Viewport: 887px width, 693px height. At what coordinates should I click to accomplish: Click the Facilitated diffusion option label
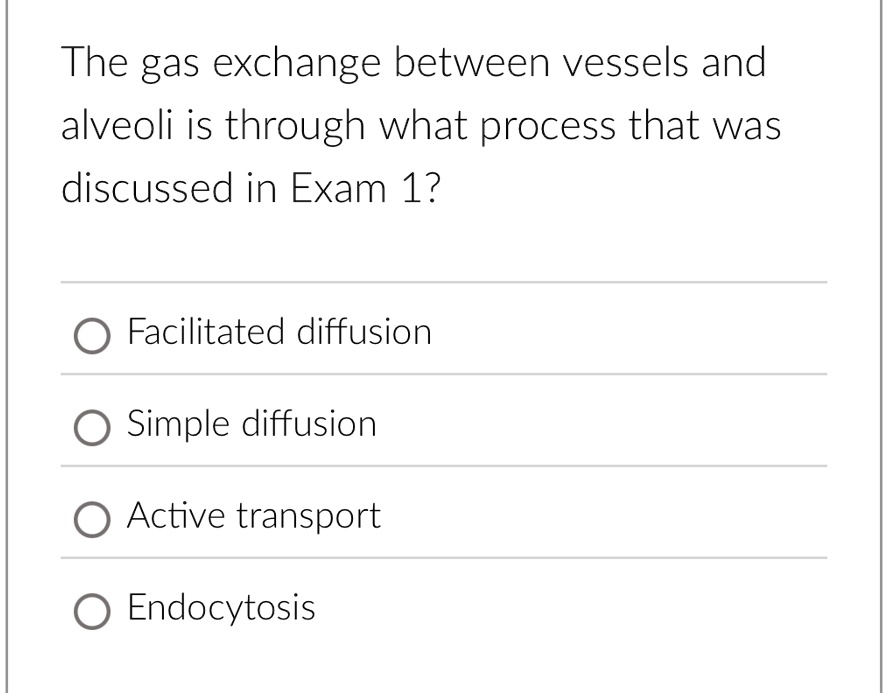(x=279, y=332)
